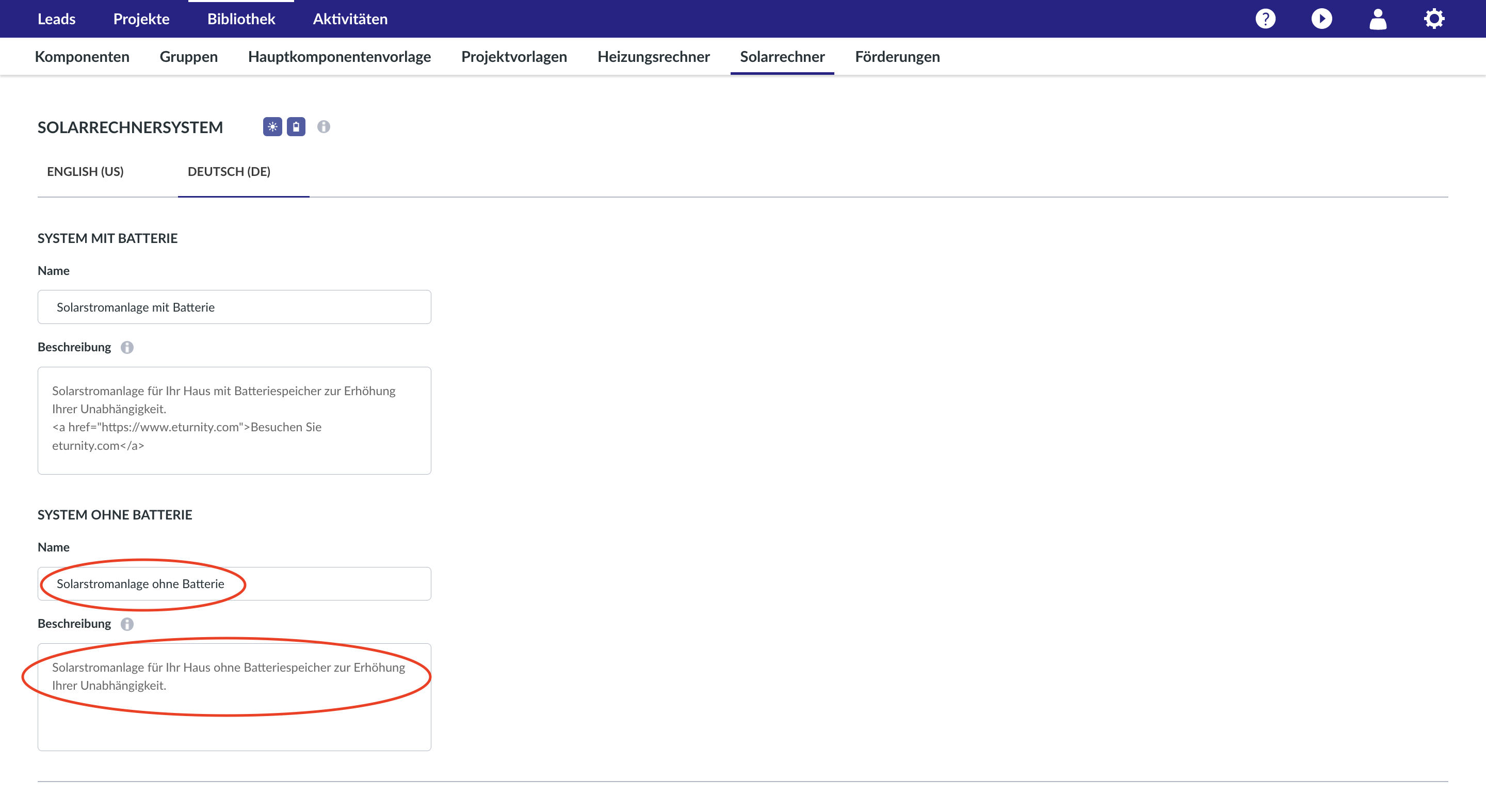Viewport: 1486px width, 812px height.
Task: Click the 'Solarstromanlage mit Batterie' name field
Action: coord(234,307)
